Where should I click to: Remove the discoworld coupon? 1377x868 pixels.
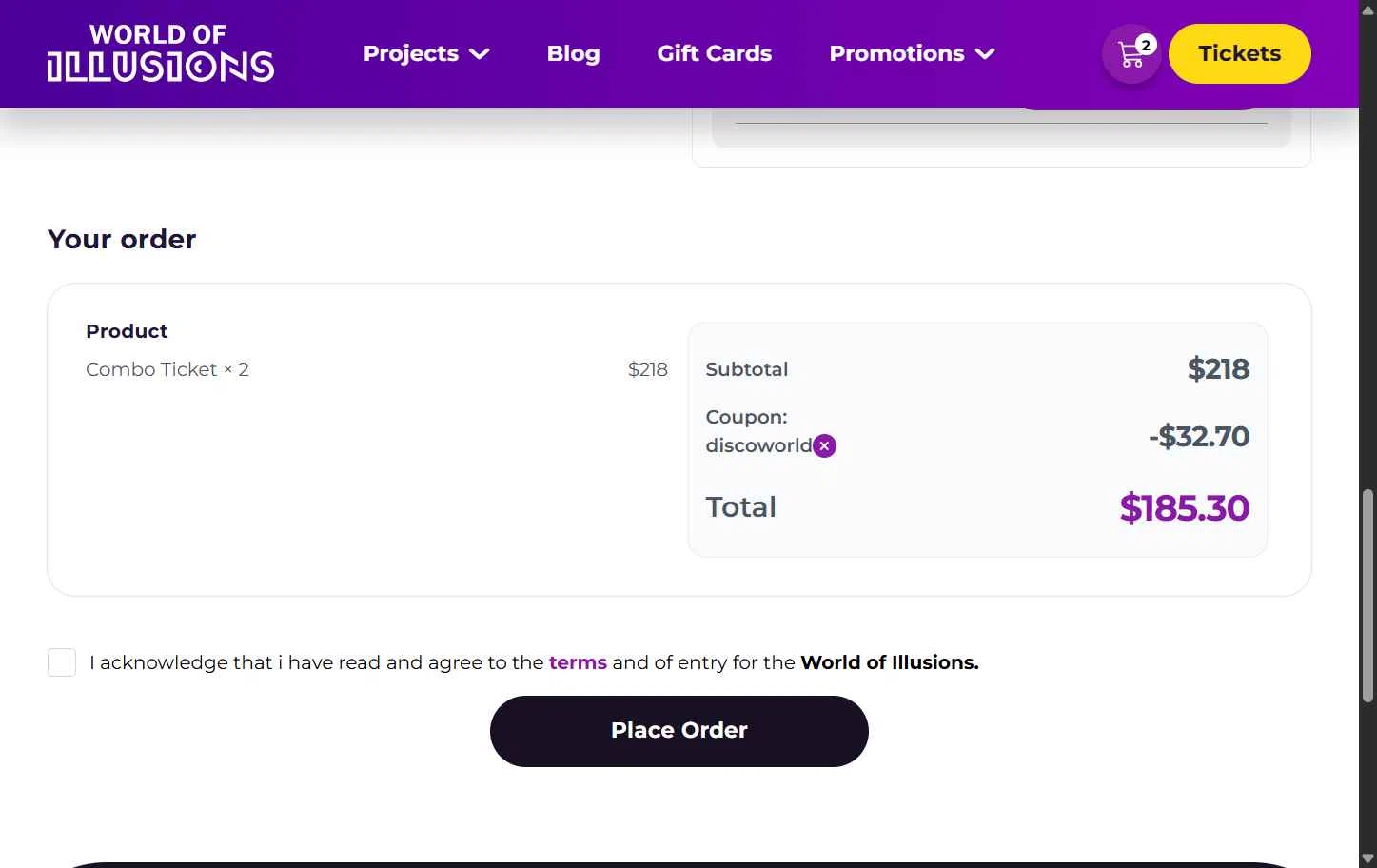(x=824, y=445)
